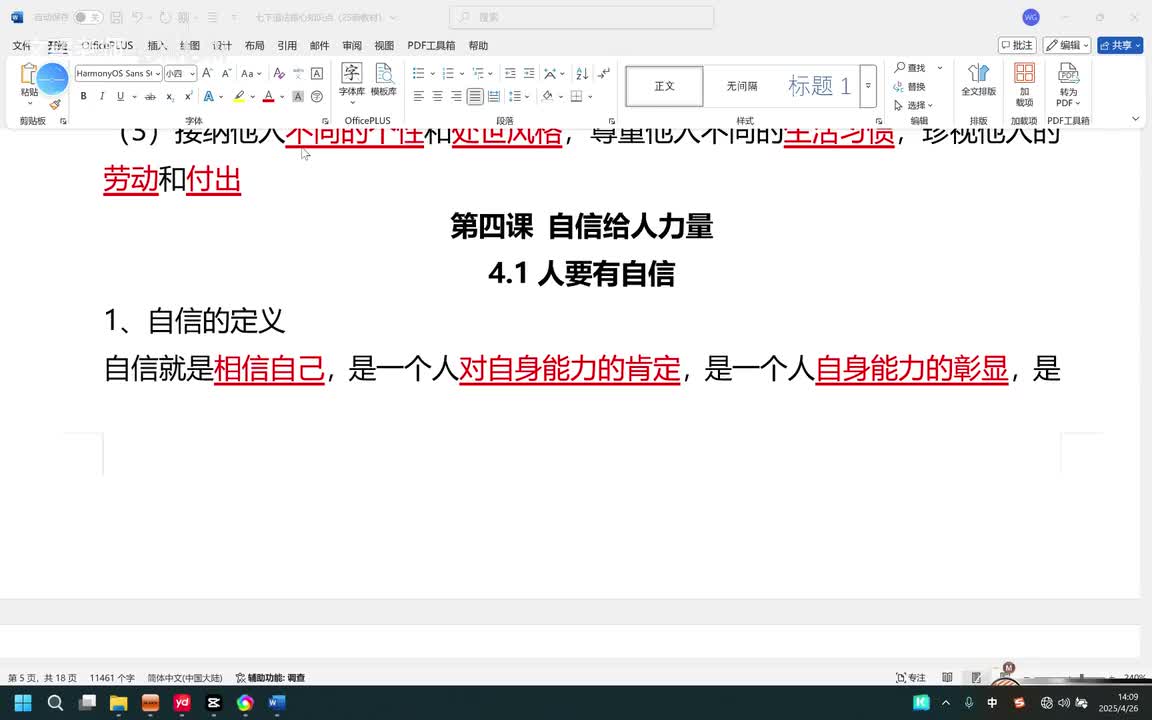The width and height of the screenshot is (1152, 720).
Task: Collapse the ribbon with the chevron
Action: pos(1135,119)
